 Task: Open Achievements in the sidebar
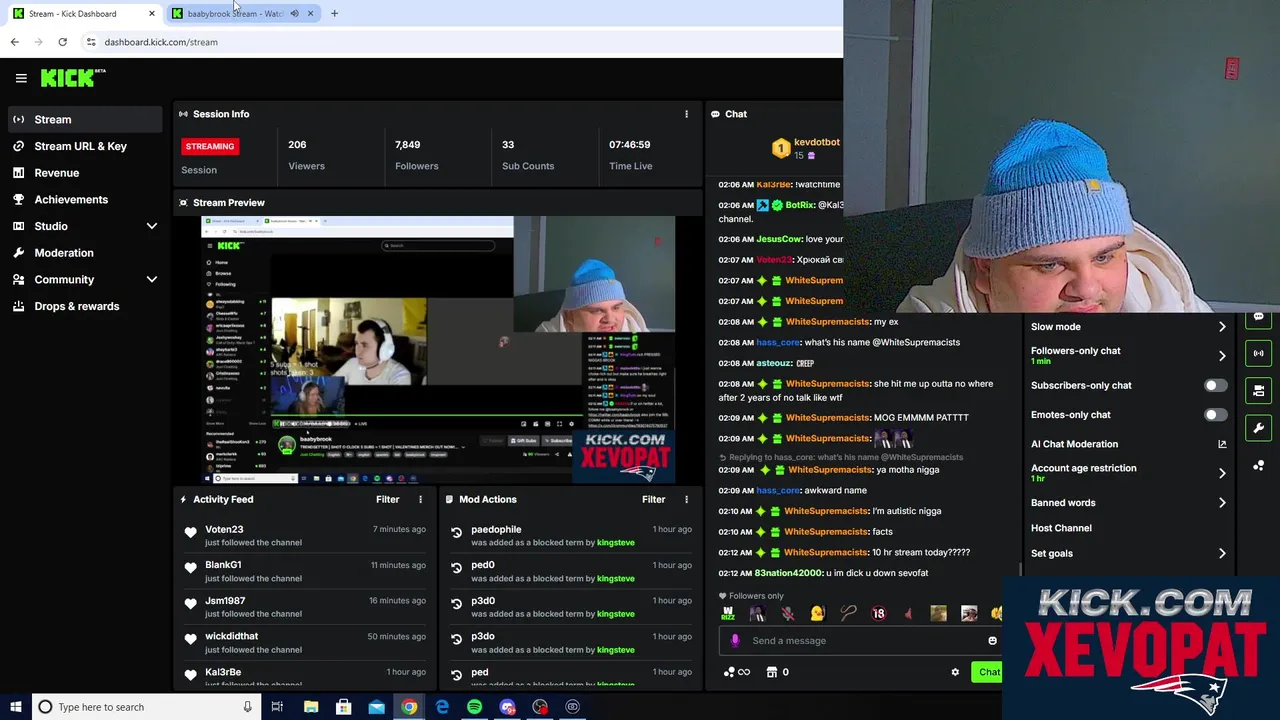point(85,199)
